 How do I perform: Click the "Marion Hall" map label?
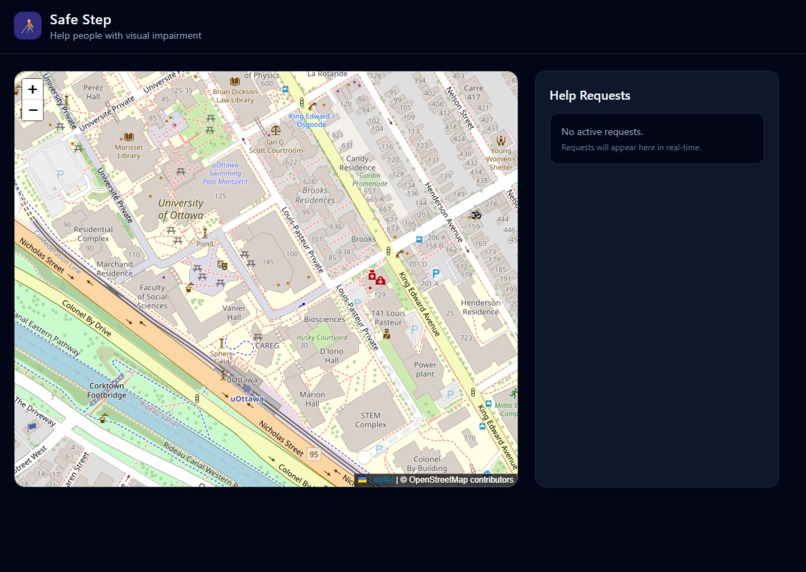[x=313, y=399]
